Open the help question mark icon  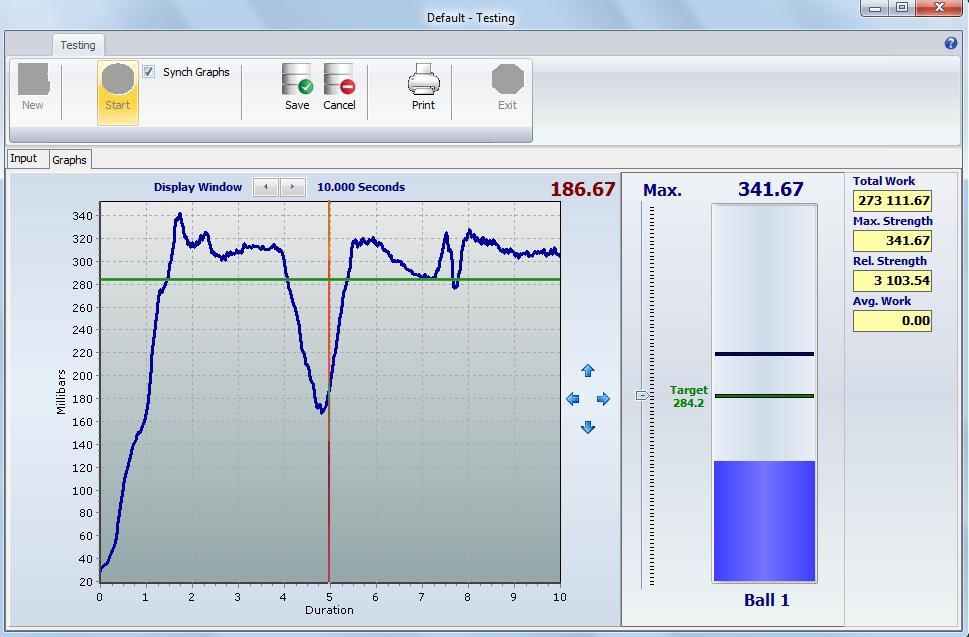click(x=951, y=44)
